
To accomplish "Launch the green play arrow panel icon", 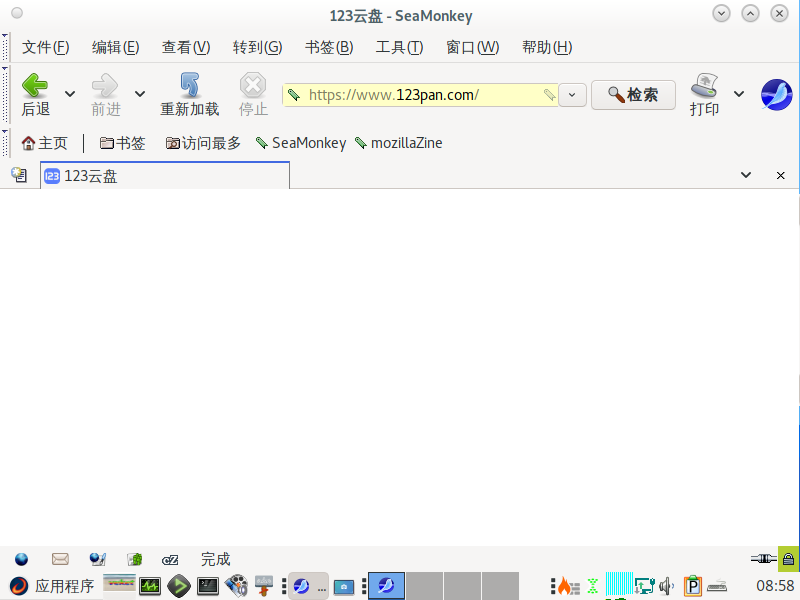I will pos(179,586).
